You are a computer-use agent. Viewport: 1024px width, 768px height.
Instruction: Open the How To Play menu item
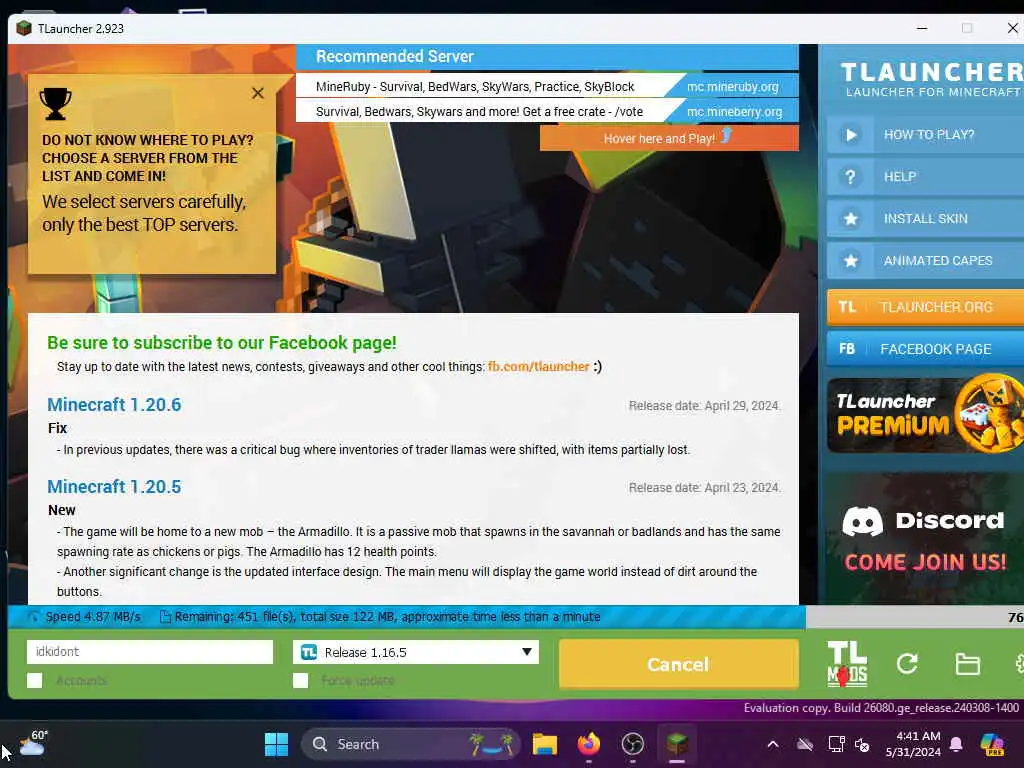925,135
